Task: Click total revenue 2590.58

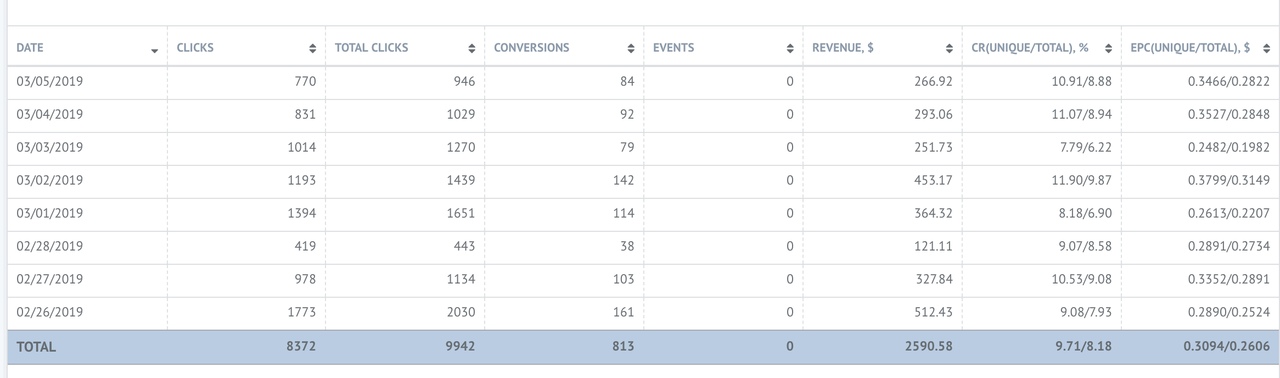Action: tap(929, 347)
